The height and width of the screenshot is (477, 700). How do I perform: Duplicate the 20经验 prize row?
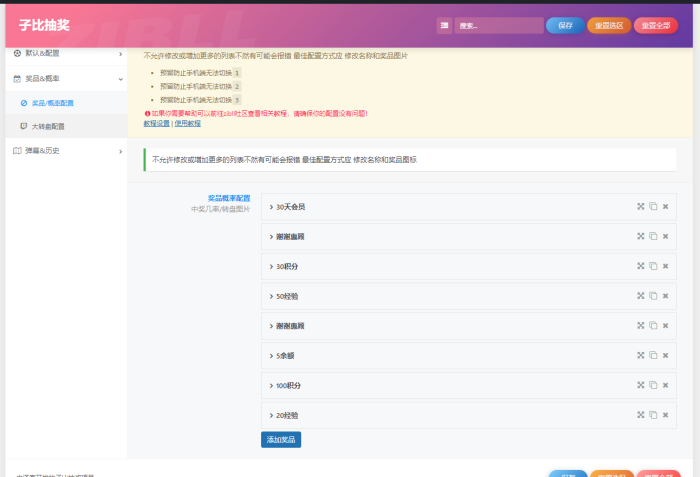coord(653,415)
